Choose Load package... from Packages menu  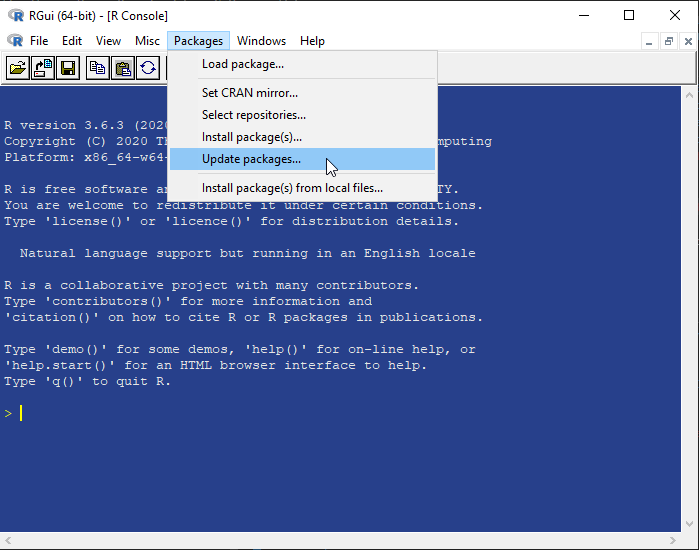[x=243, y=64]
